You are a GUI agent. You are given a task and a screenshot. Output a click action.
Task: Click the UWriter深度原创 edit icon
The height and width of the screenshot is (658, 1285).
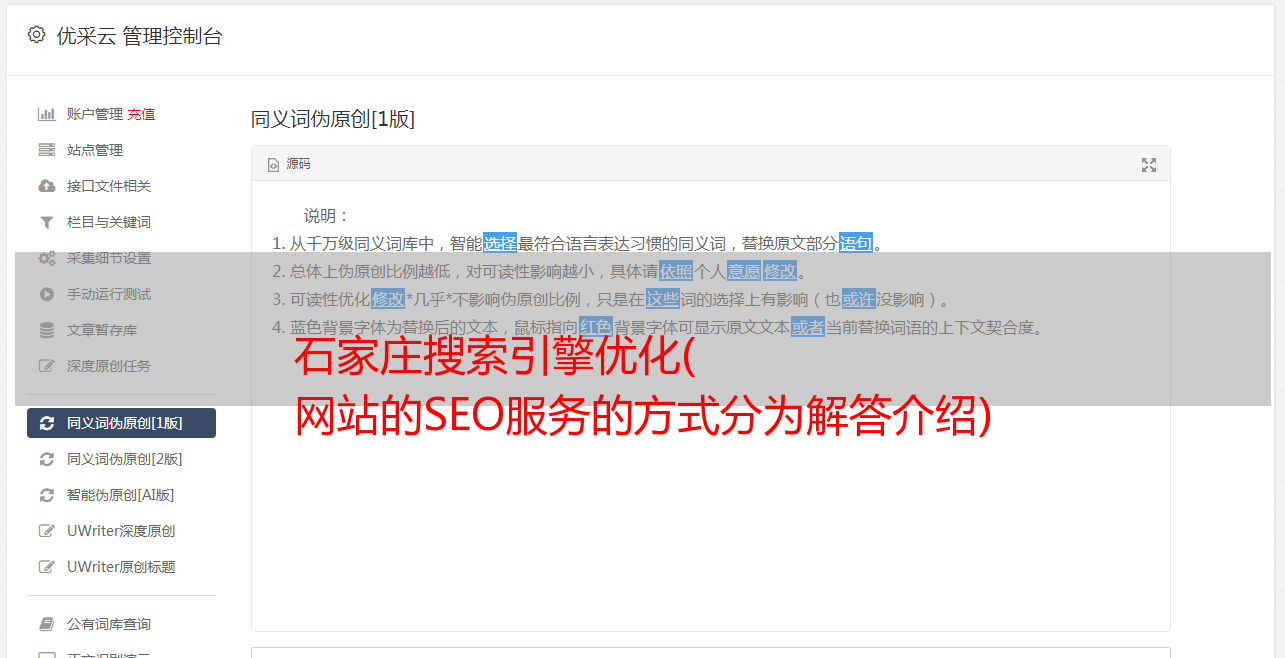point(46,531)
